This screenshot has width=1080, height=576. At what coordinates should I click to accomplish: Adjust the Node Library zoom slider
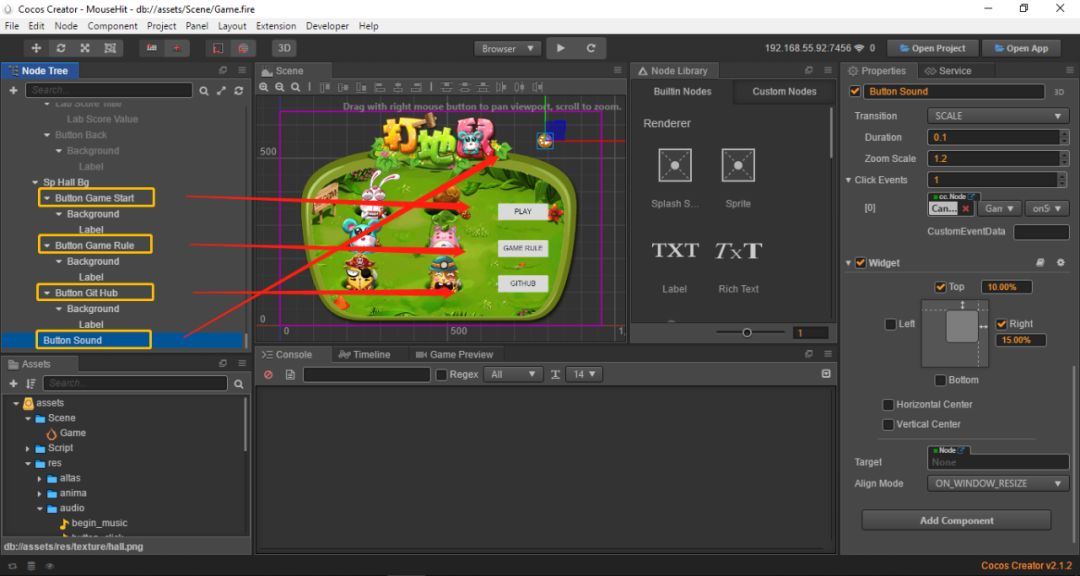(x=747, y=332)
